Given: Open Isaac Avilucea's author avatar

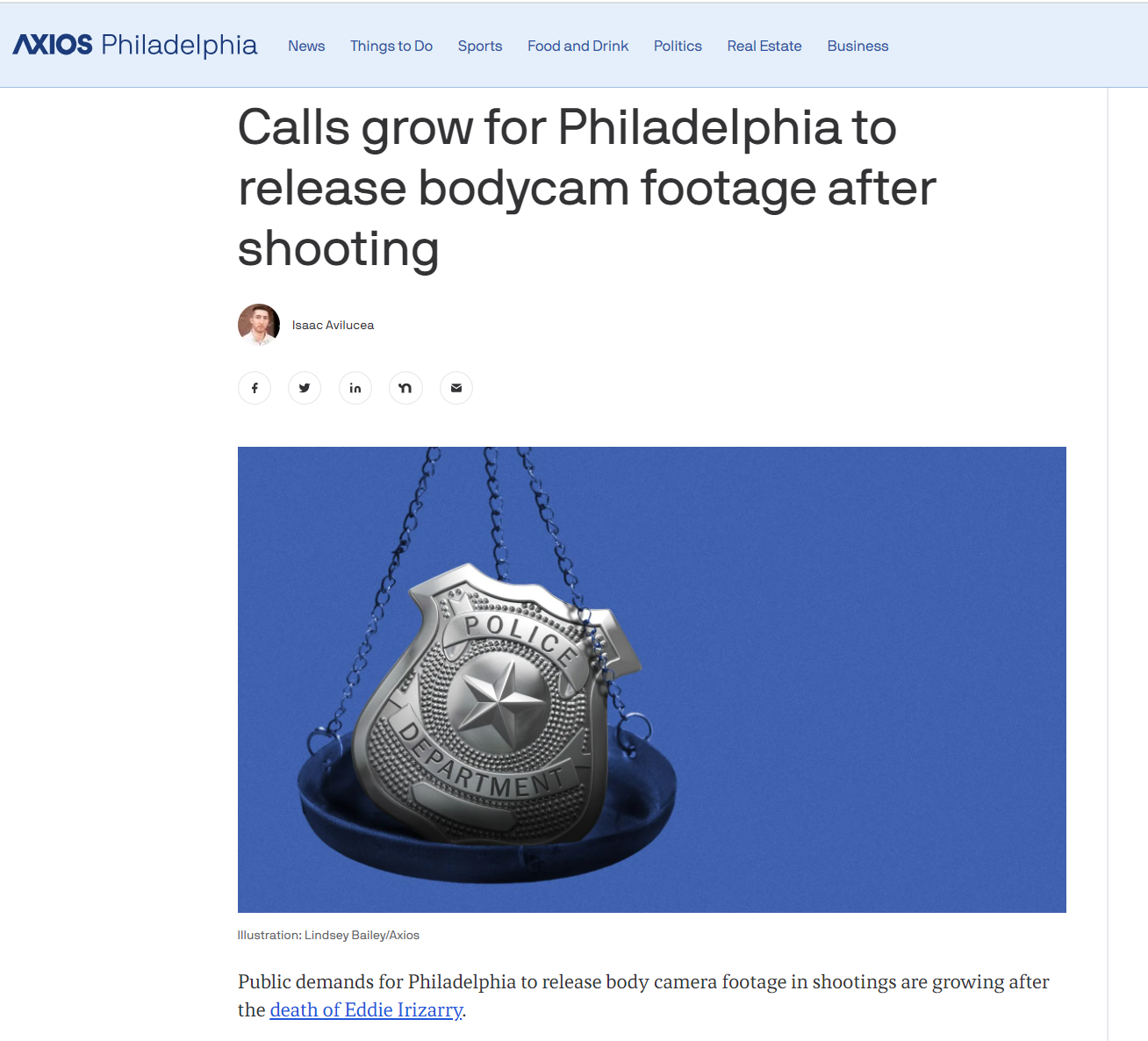Looking at the screenshot, I should (x=259, y=325).
